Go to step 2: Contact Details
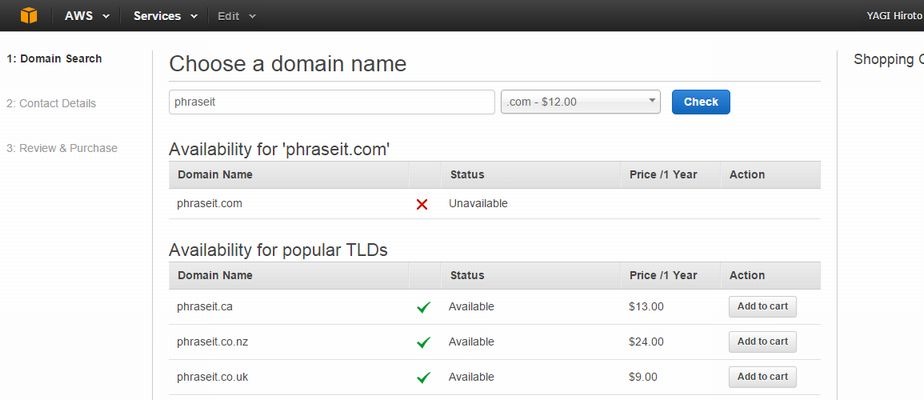This screenshot has width=924, height=400. click(x=51, y=103)
